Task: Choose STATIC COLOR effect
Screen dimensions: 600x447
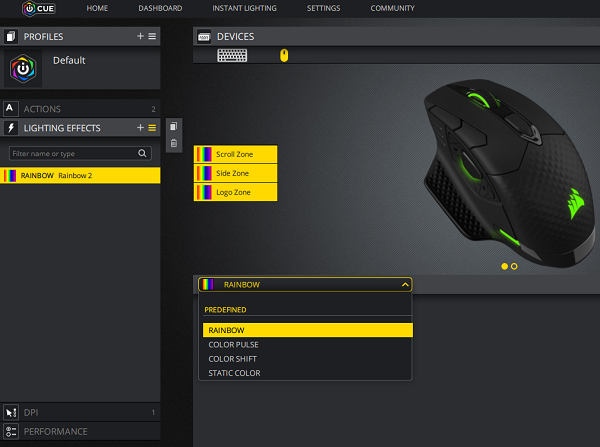Action: pyautogui.click(x=308, y=373)
